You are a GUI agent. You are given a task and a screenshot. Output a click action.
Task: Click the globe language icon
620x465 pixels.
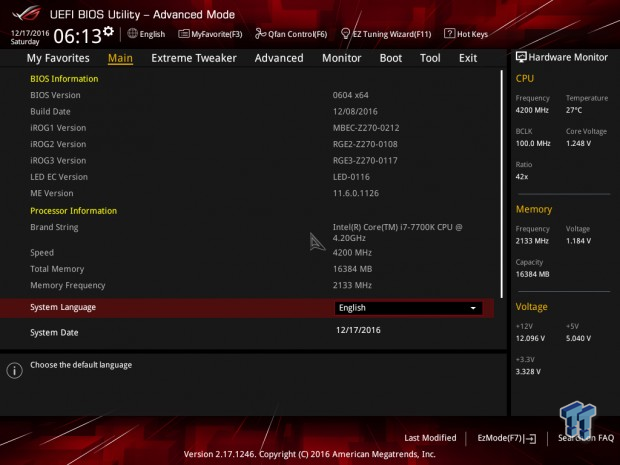tap(132, 34)
